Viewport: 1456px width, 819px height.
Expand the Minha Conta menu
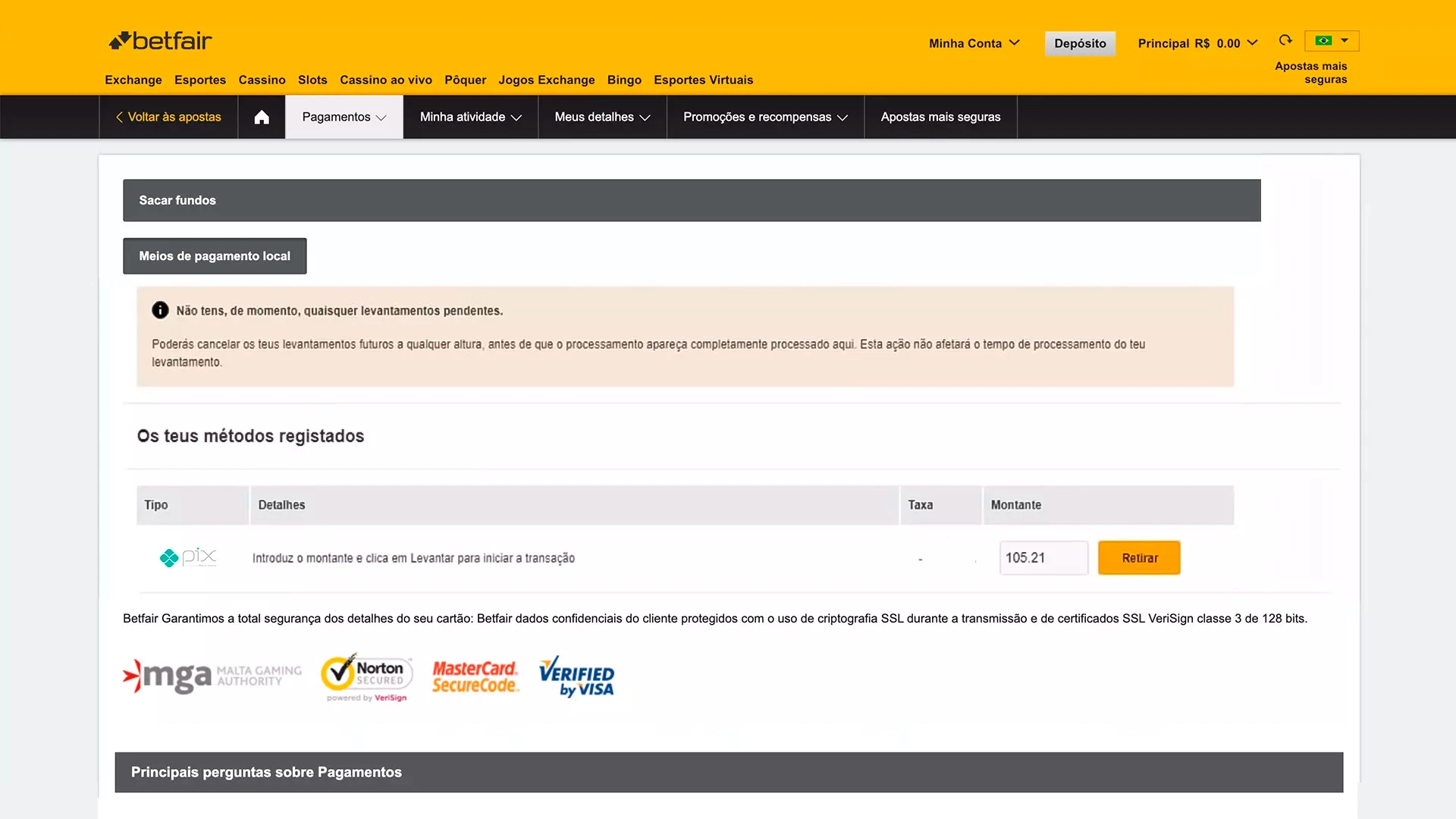[x=974, y=43]
